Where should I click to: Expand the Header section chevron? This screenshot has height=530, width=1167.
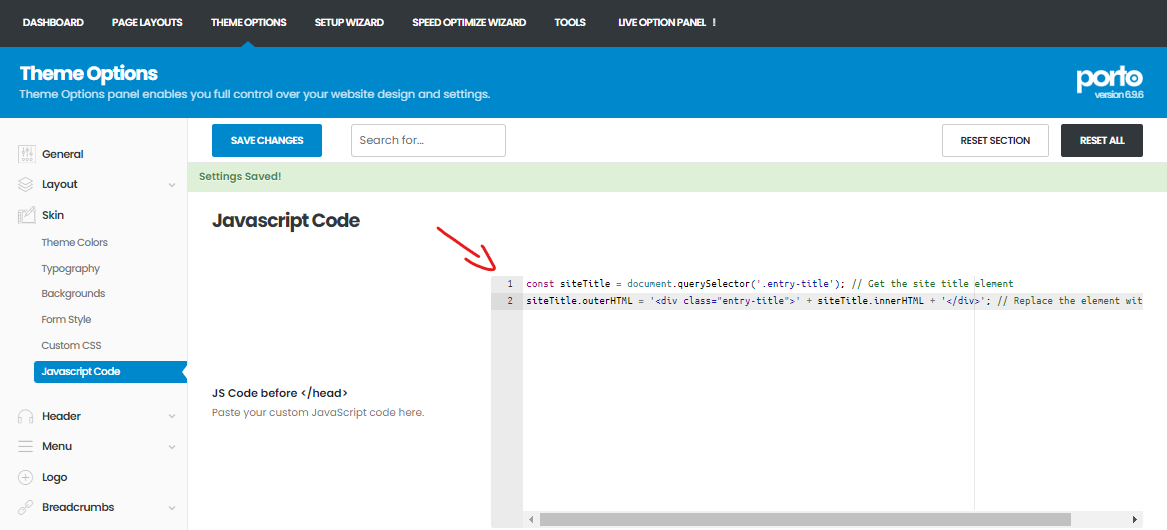point(172,416)
